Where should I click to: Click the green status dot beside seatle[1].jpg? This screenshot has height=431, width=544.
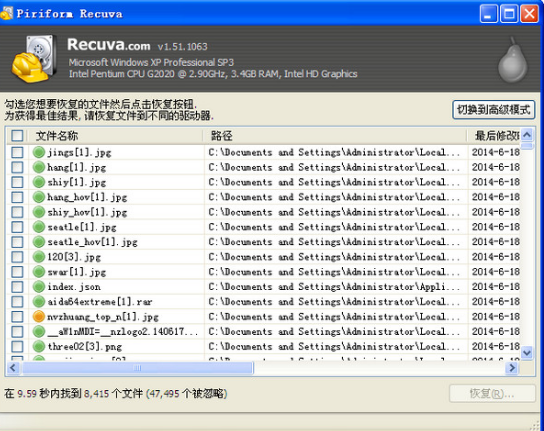39,227
